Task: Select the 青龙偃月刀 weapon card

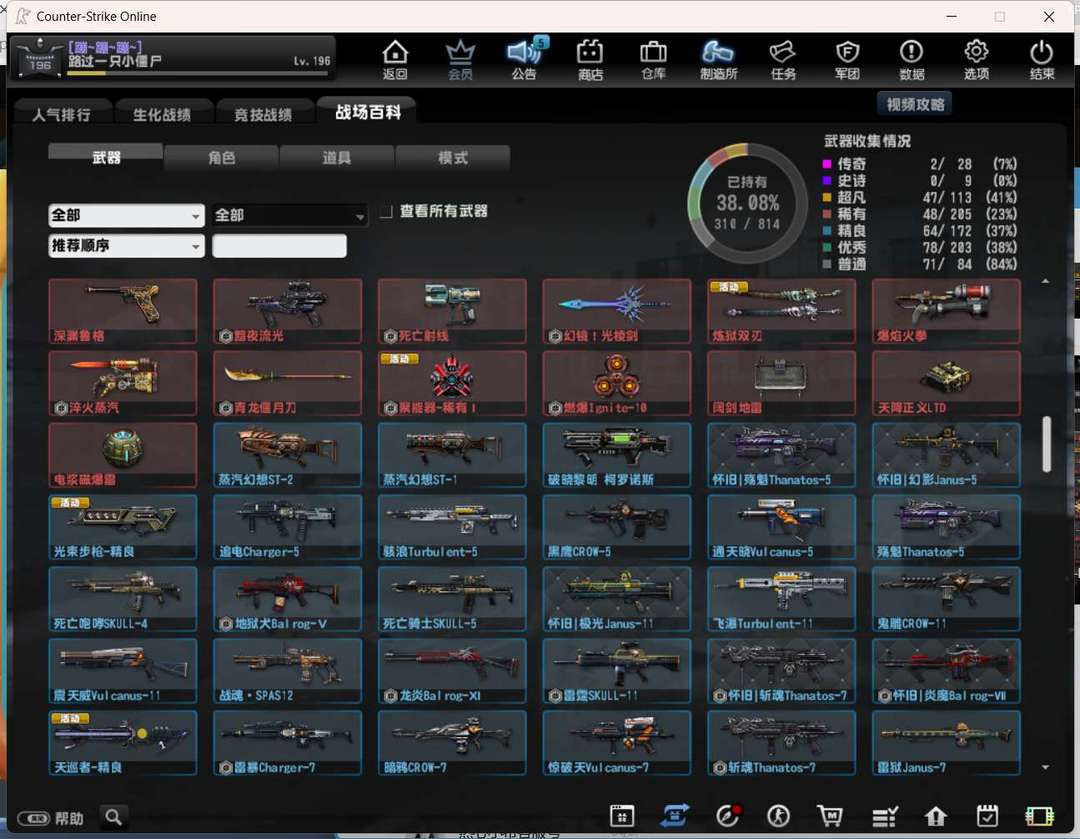Action: (x=287, y=383)
